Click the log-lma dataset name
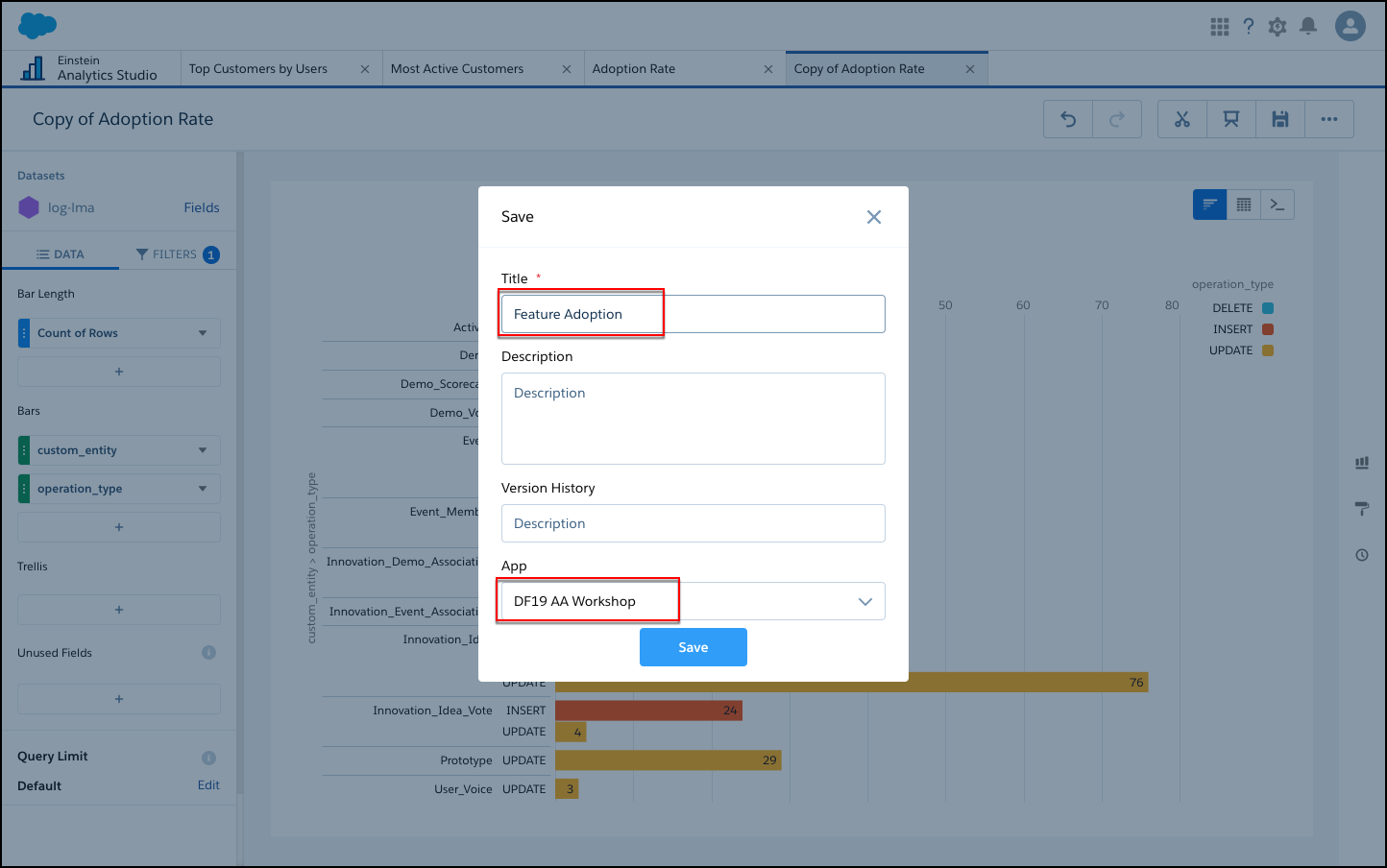The height and width of the screenshot is (868, 1387). [x=71, y=207]
